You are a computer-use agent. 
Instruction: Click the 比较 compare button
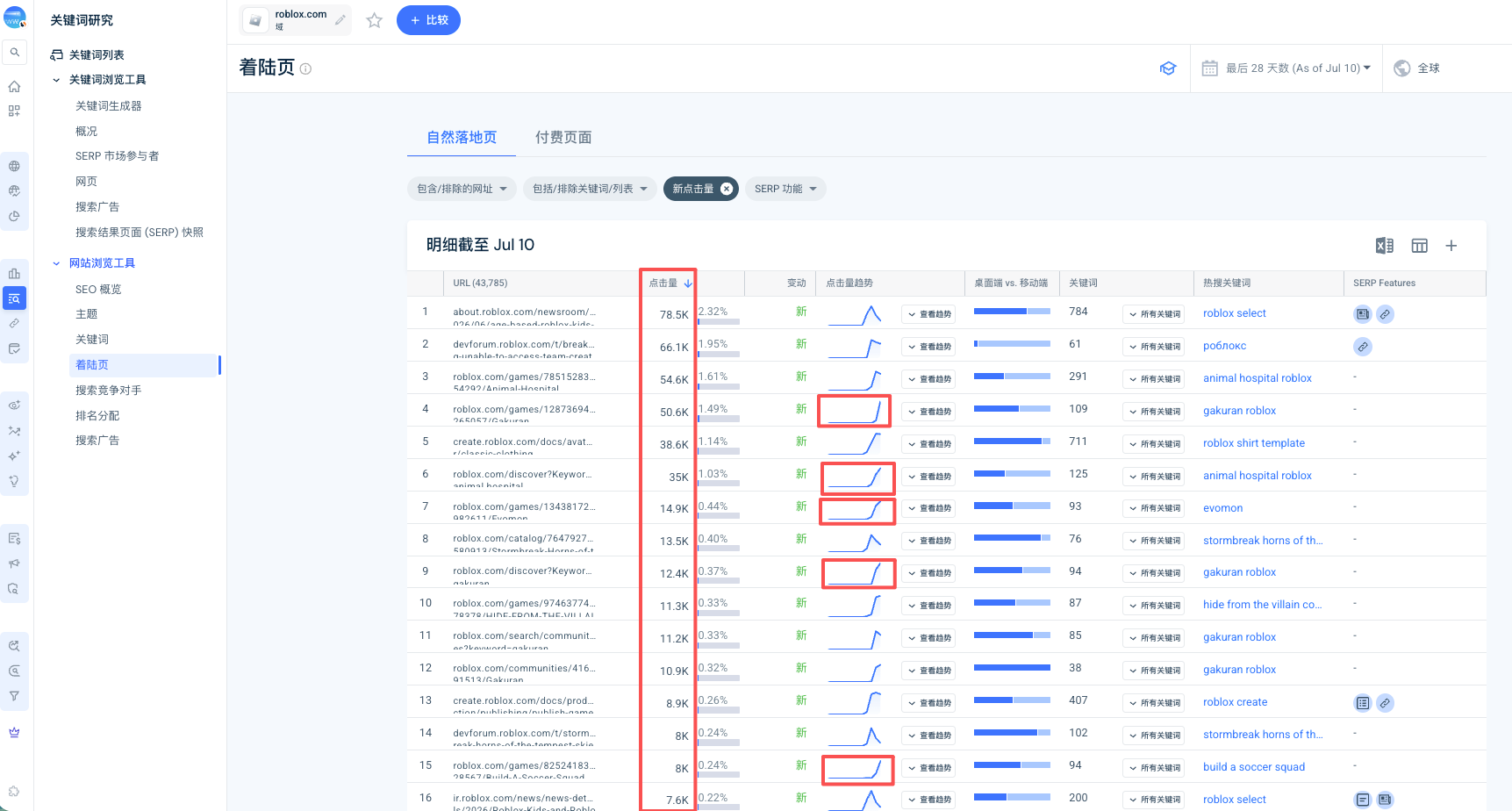click(x=428, y=20)
